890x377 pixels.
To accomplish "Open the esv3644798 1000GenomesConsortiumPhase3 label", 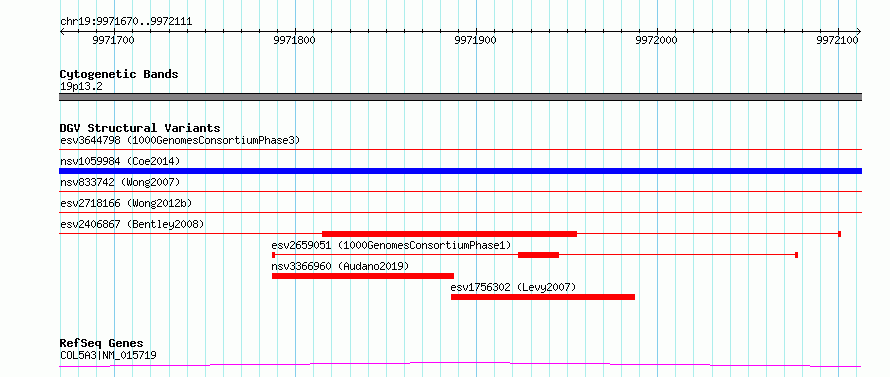I will [x=180, y=140].
